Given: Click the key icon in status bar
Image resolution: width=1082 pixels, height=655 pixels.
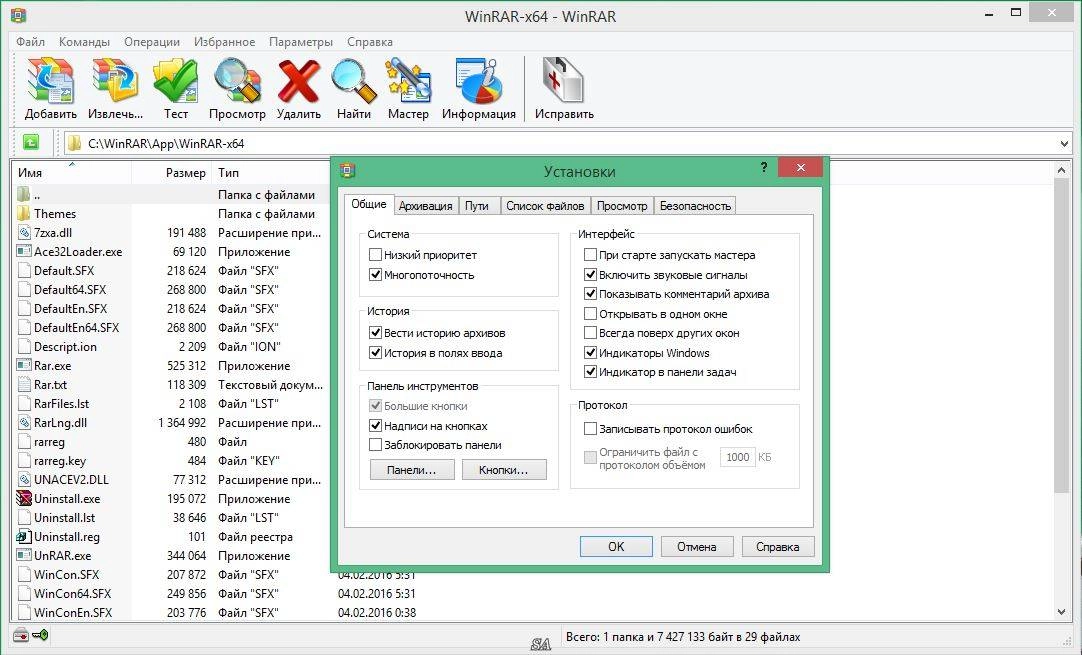Looking at the screenshot, I should 39,635.
